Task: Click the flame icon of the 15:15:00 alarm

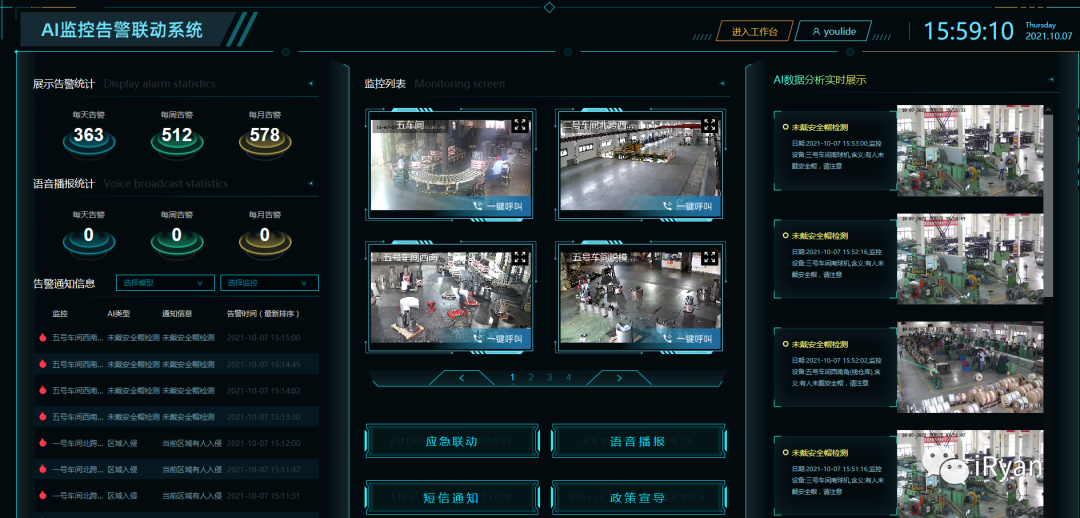Action: click(42, 338)
